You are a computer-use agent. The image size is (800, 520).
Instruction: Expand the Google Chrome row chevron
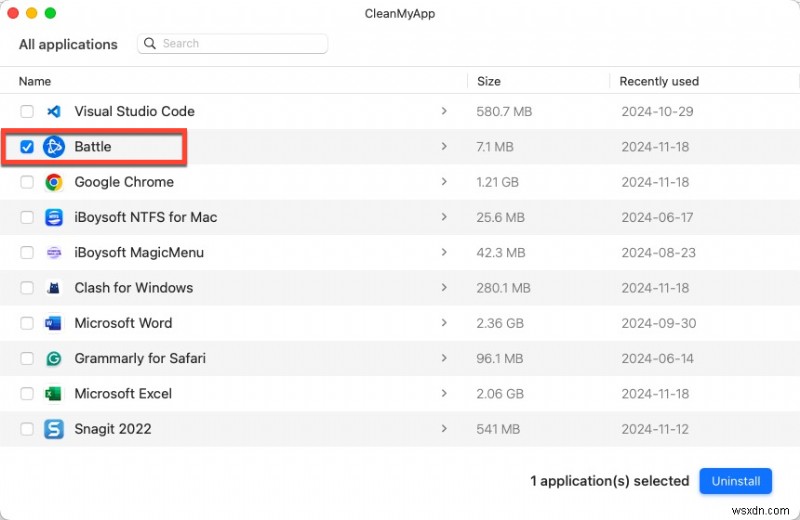tap(444, 182)
